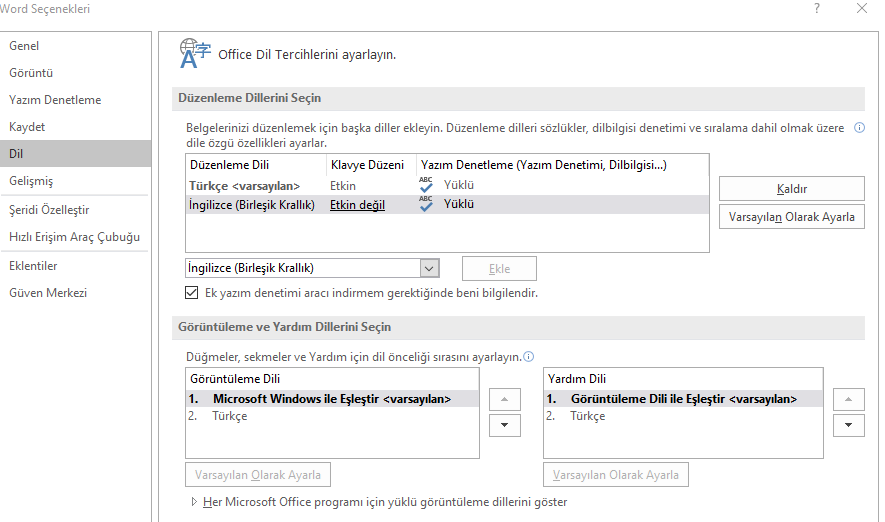Switch to the Gelişmiş options category
Image resolution: width=885 pixels, height=522 pixels.
point(31,181)
